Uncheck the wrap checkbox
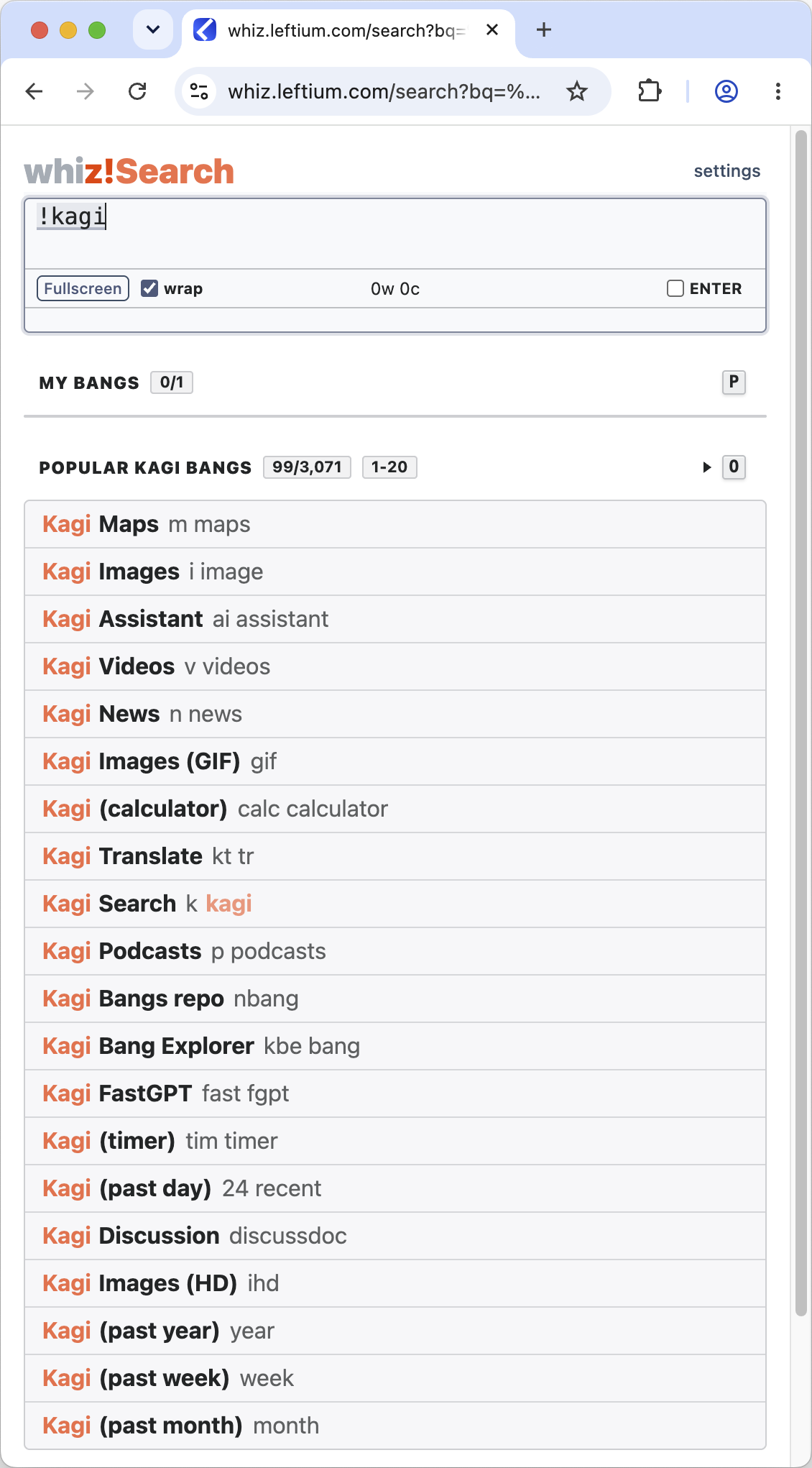The image size is (812, 1468). click(x=149, y=288)
